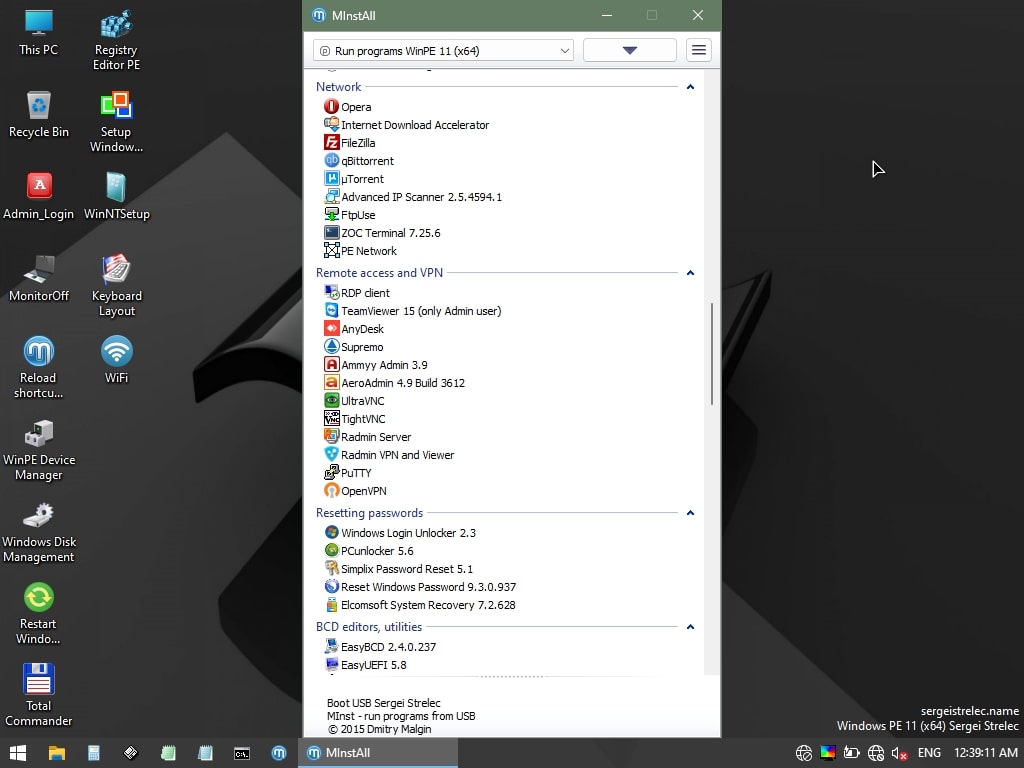Collapse the Network group

pyautogui.click(x=690, y=87)
